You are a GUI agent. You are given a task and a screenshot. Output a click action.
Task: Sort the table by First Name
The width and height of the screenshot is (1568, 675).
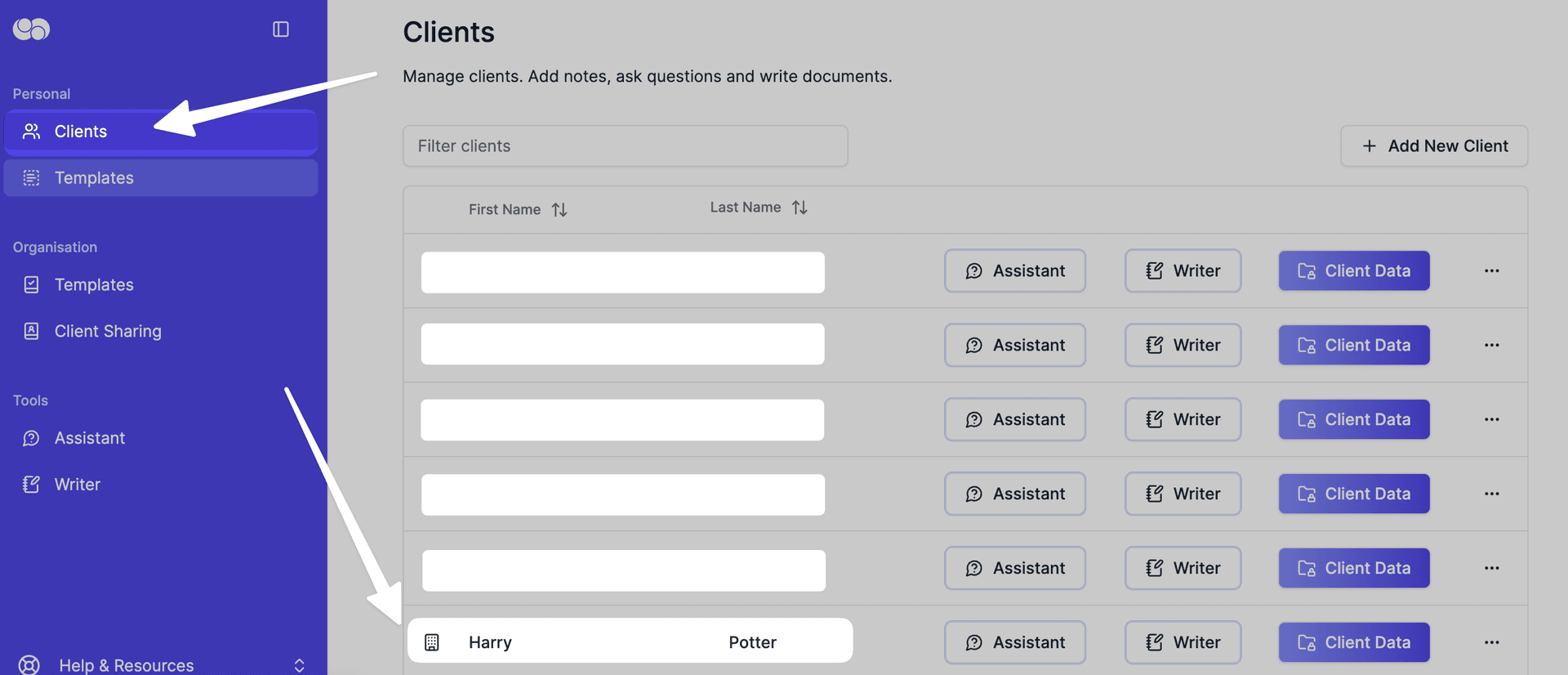coord(518,209)
